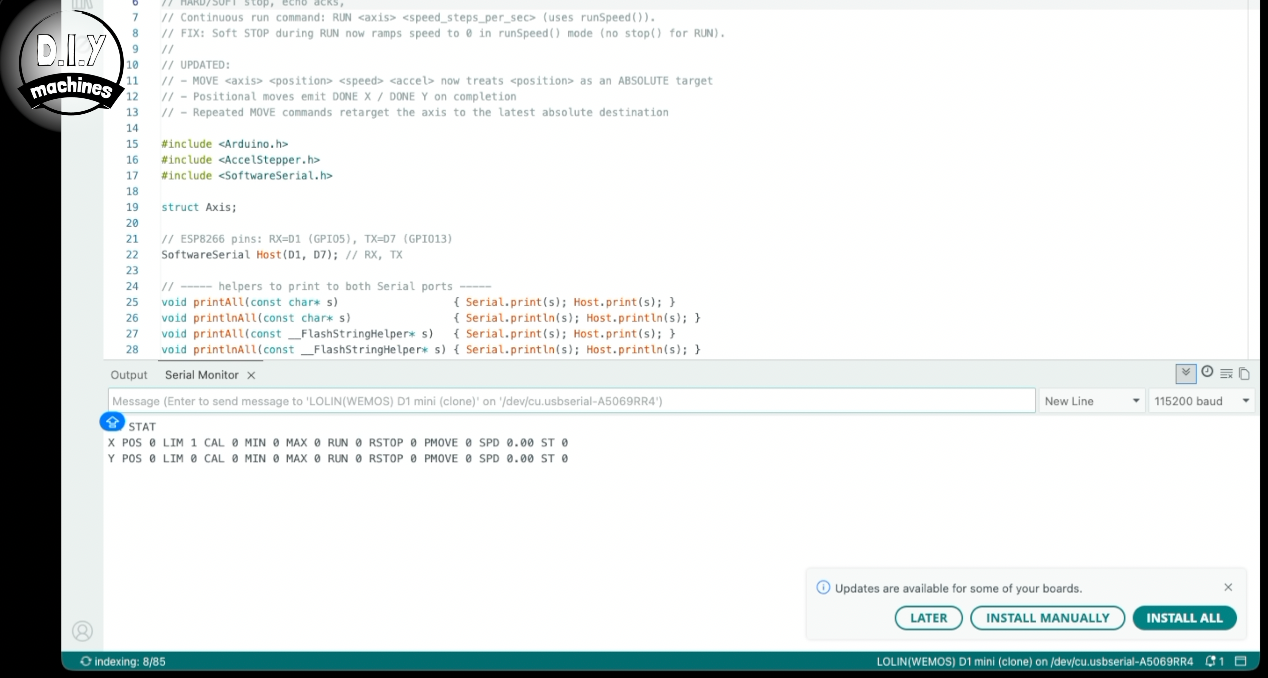Copy serial output with the pages icon
Image resolution: width=1268 pixels, height=678 pixels.
click(1244, 374)
